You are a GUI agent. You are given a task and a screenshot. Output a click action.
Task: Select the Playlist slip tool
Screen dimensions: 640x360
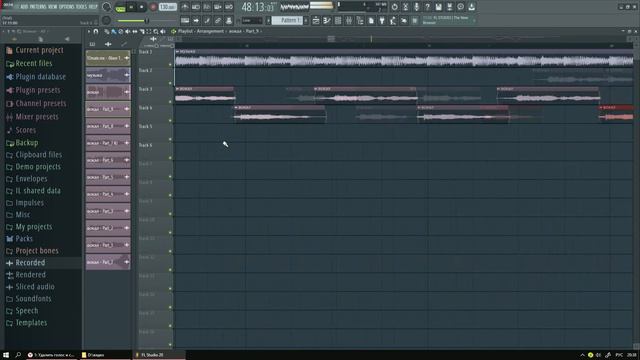[135, 31]
